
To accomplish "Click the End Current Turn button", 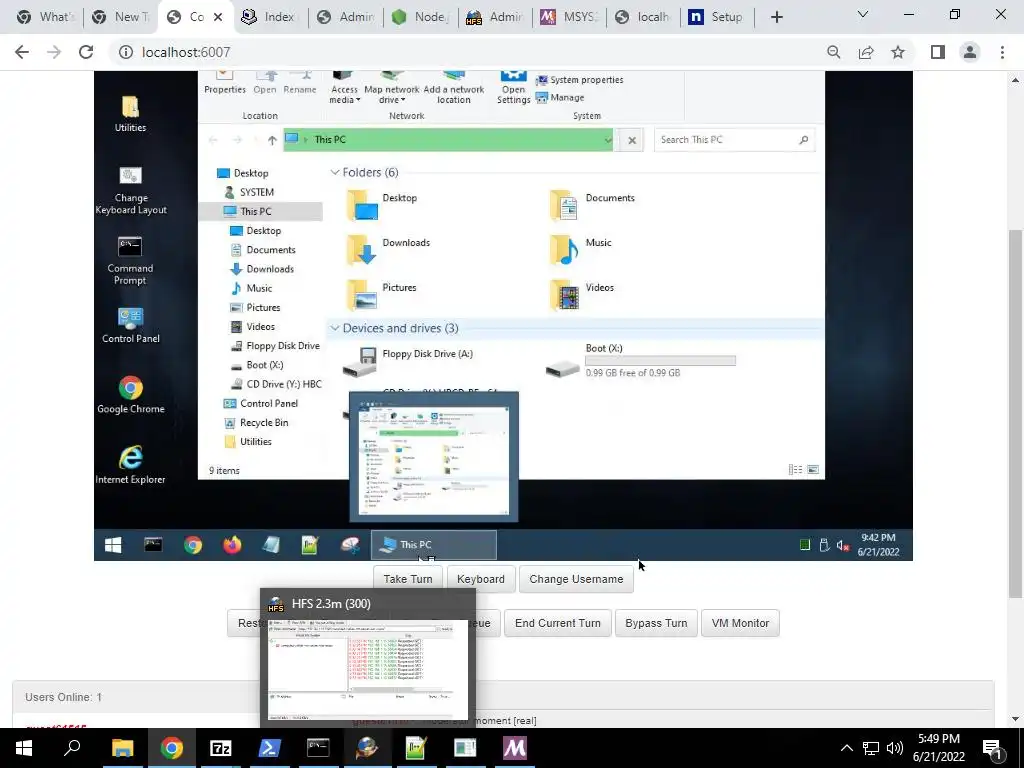I will (x=558, y=623).
